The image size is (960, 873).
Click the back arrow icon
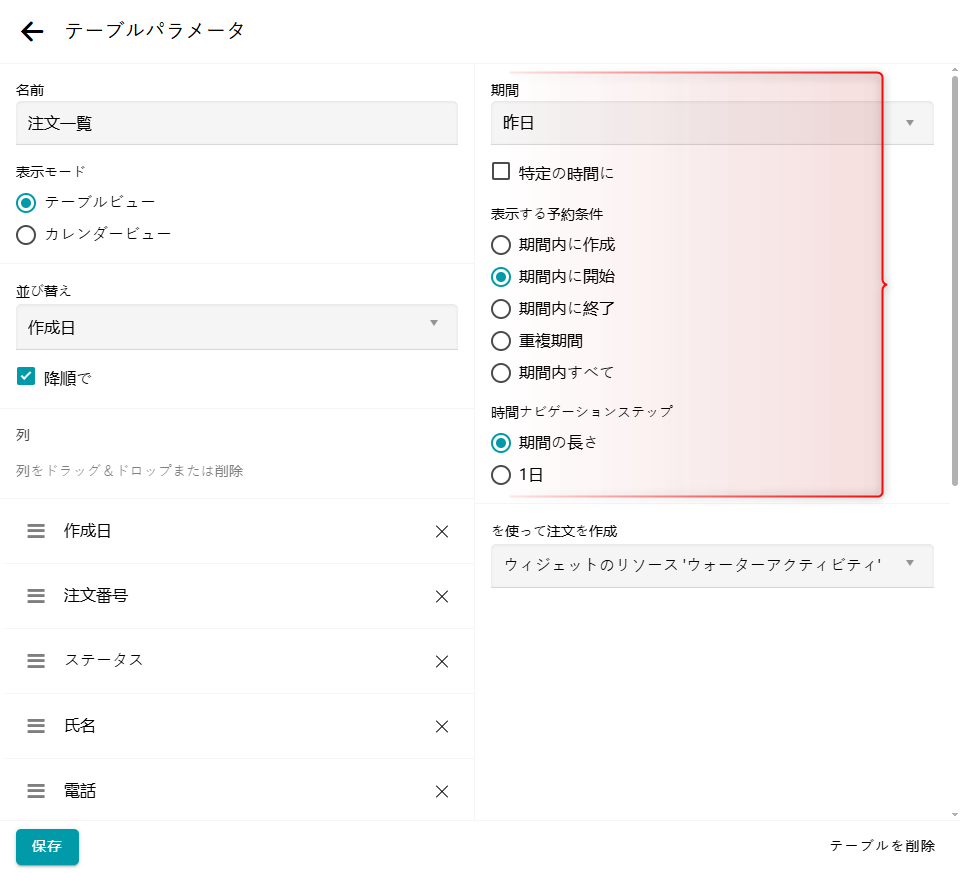pos(32,32)
